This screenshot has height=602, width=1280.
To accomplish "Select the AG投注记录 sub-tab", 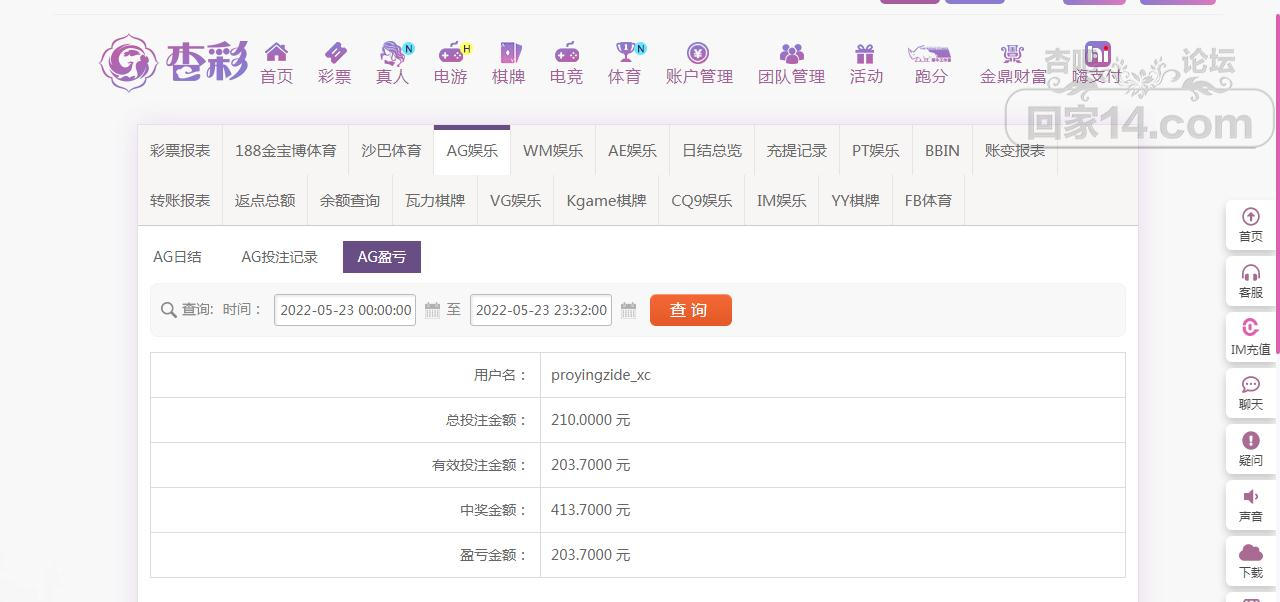I will (x=279, y=257).
